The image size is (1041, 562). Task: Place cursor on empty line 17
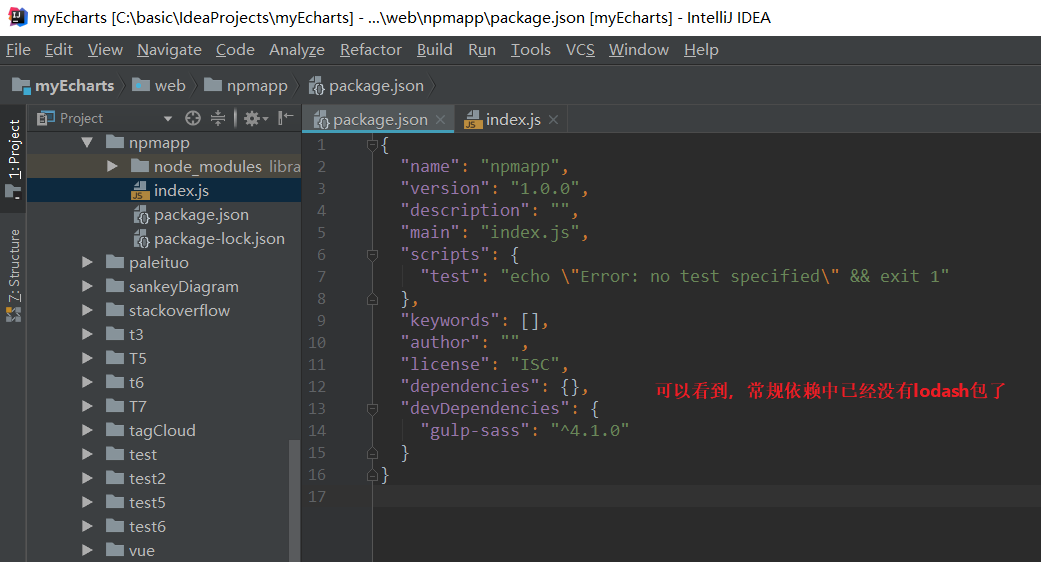(x=706, y=496)
